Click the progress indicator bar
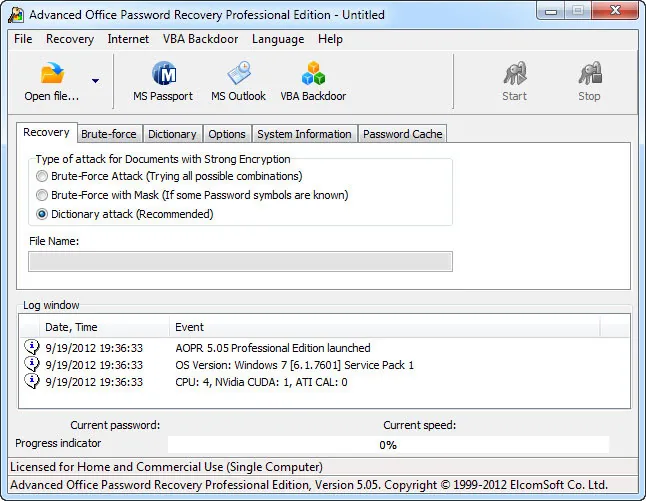This screenshot has height=501, width=646. [x=388, y=445]
